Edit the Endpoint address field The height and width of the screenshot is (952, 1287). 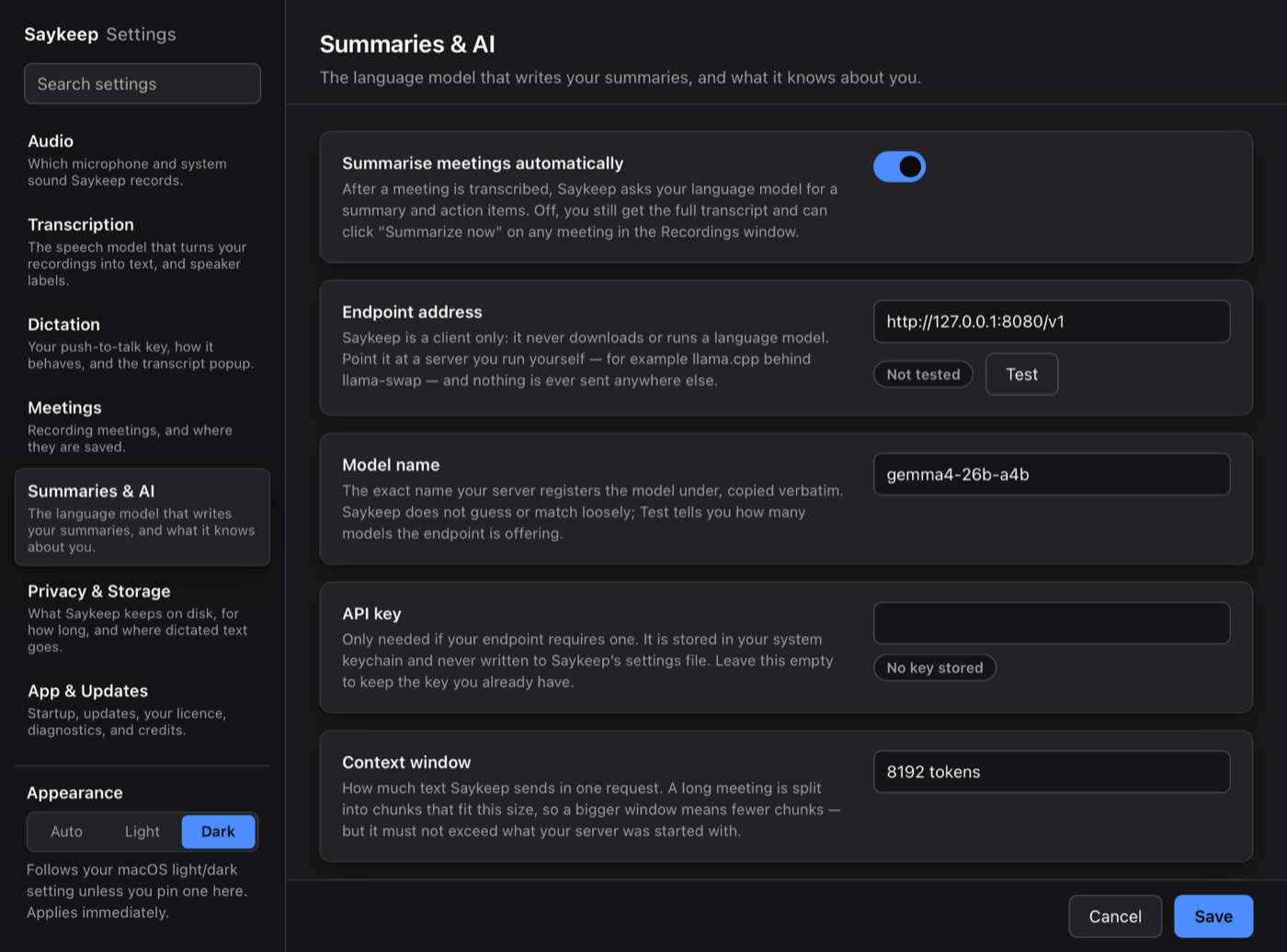[1052, 322]
